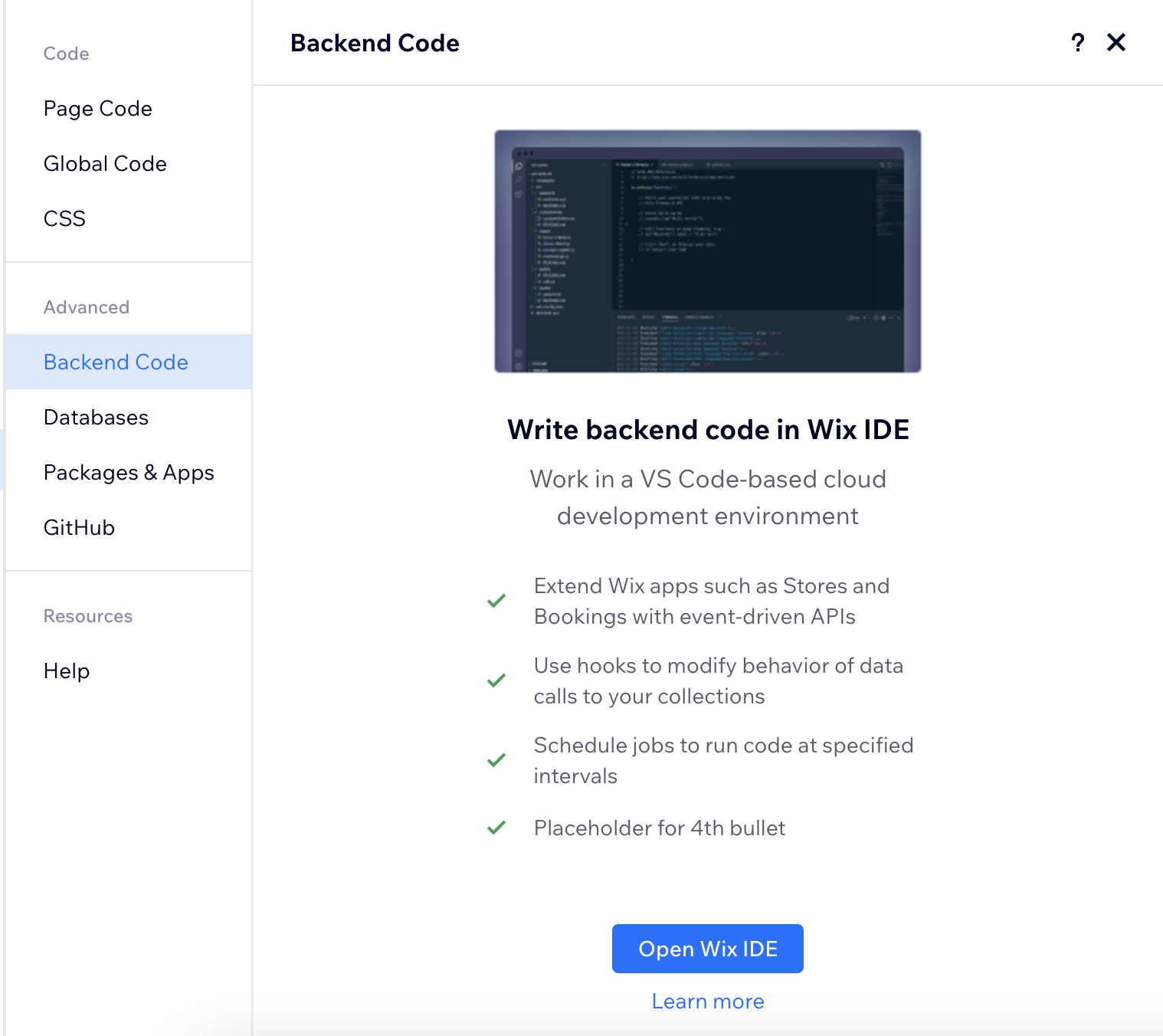Select Backend Code in the sidebar

(129, 362)
